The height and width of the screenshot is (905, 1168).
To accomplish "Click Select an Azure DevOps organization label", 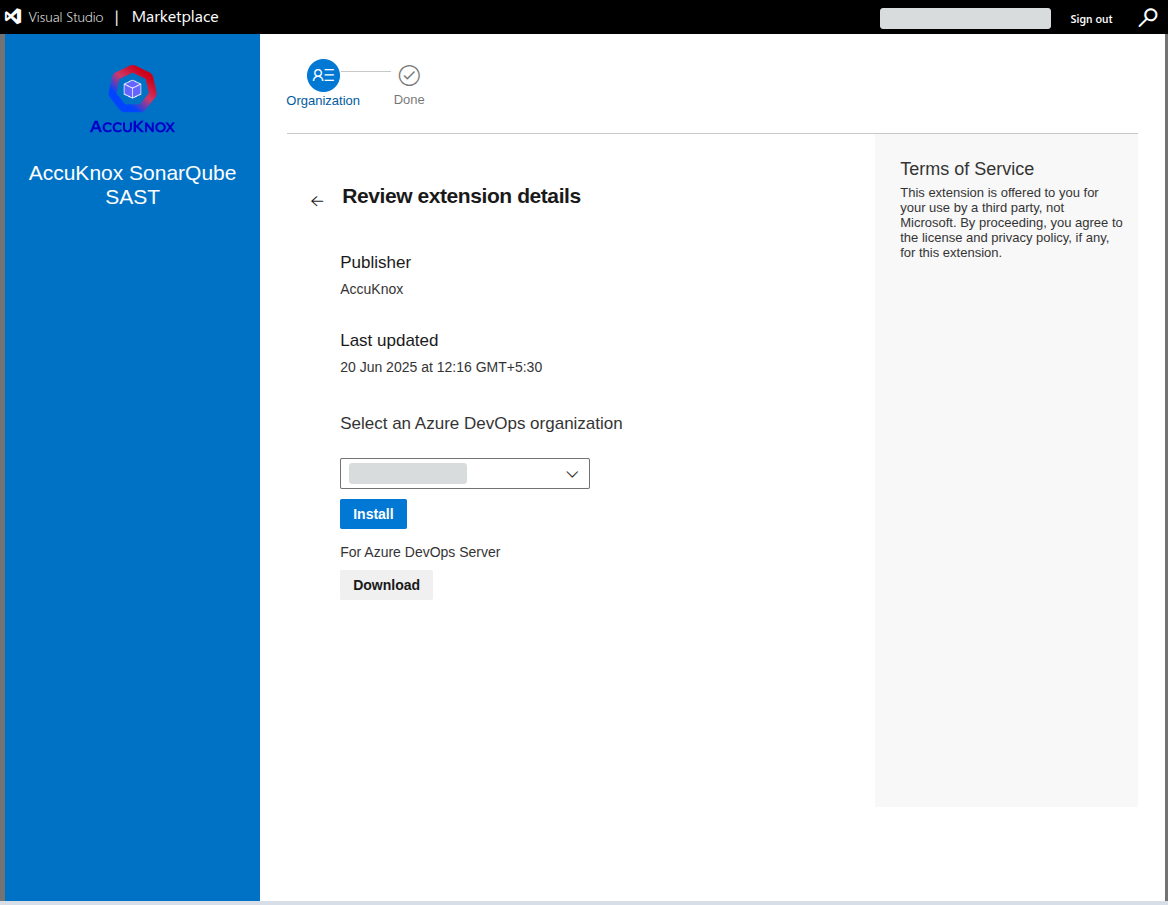I will pyautogui.click(x=481, y=423).
